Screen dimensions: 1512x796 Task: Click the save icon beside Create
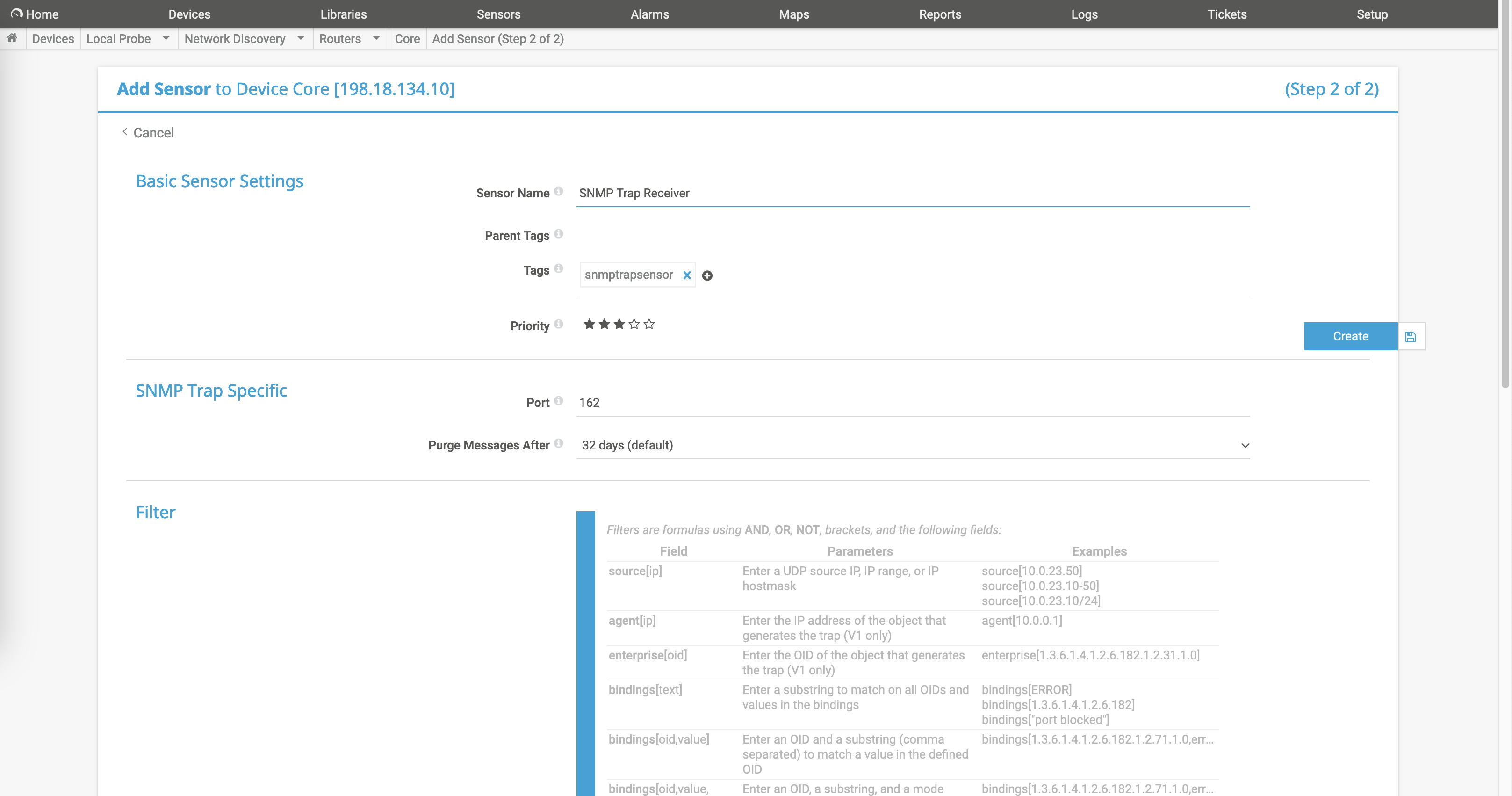[1411, 336]
